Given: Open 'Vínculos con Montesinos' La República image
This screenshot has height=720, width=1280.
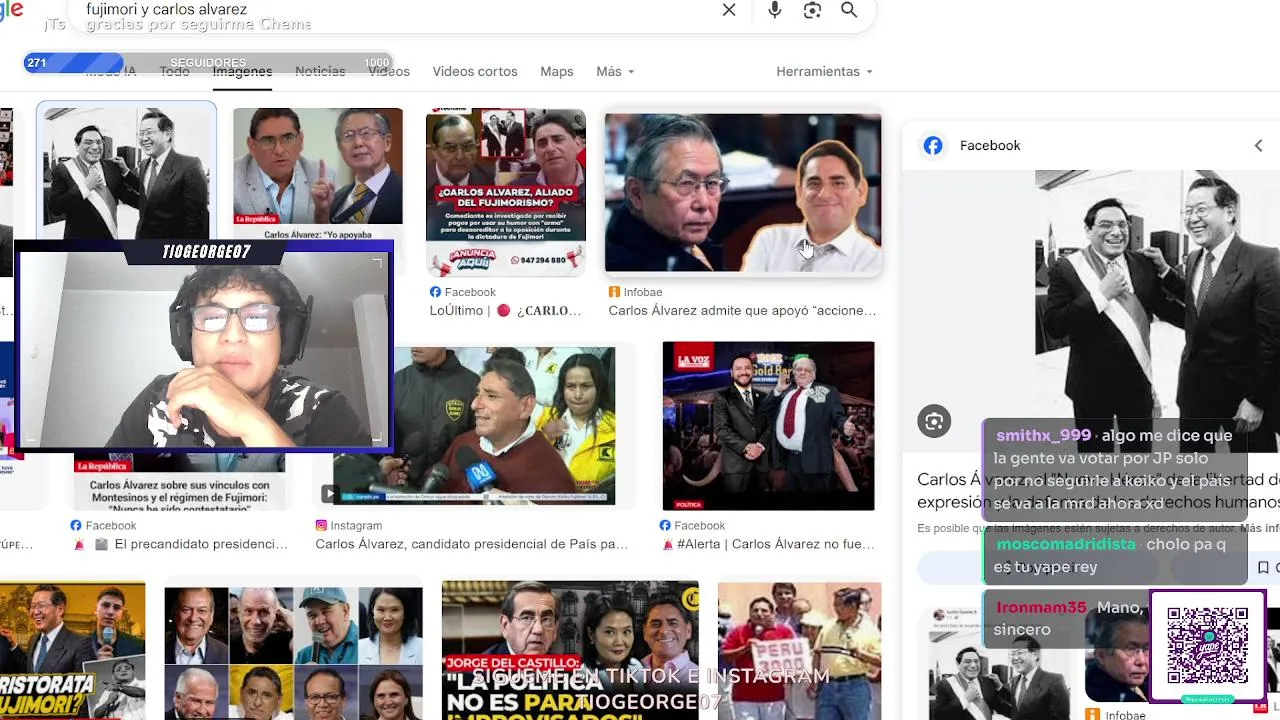Looking at the screenshot, I should pyautogui.click(x=179, y=480).
